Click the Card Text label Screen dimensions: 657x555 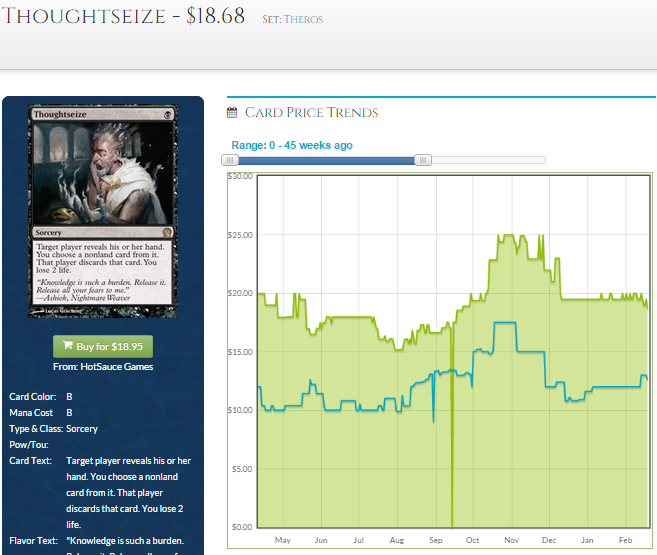[31, 461]
